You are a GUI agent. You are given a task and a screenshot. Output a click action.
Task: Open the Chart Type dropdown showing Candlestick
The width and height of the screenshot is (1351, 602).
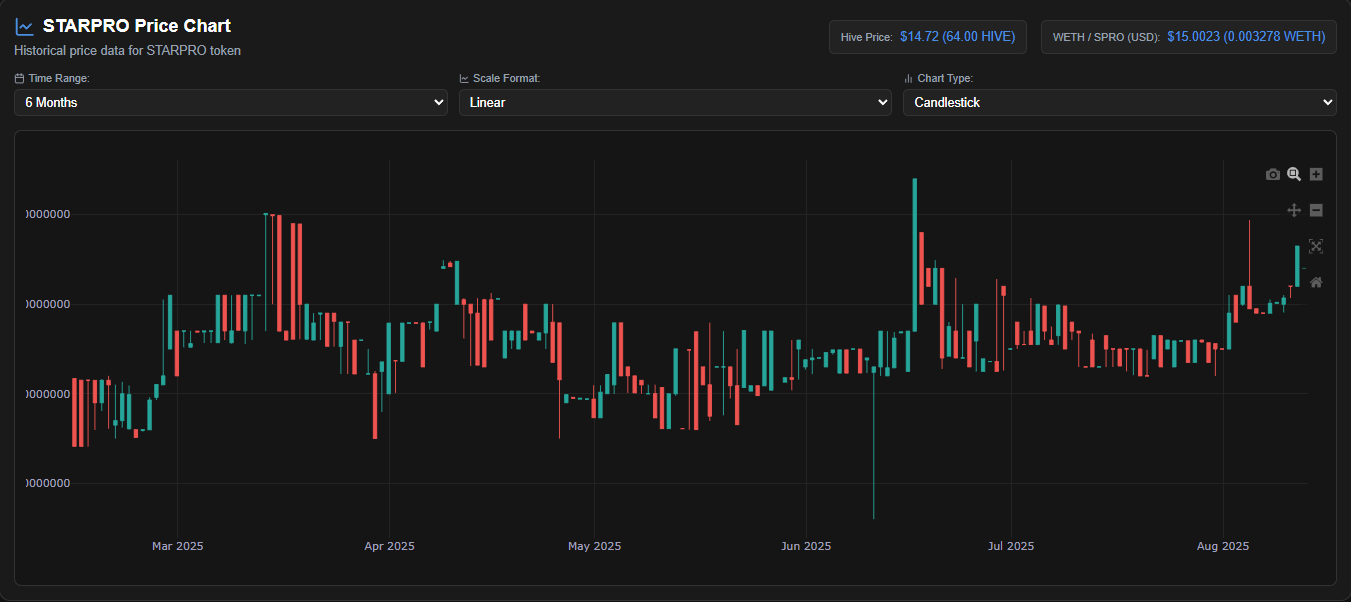click(x=1119, y=102)
